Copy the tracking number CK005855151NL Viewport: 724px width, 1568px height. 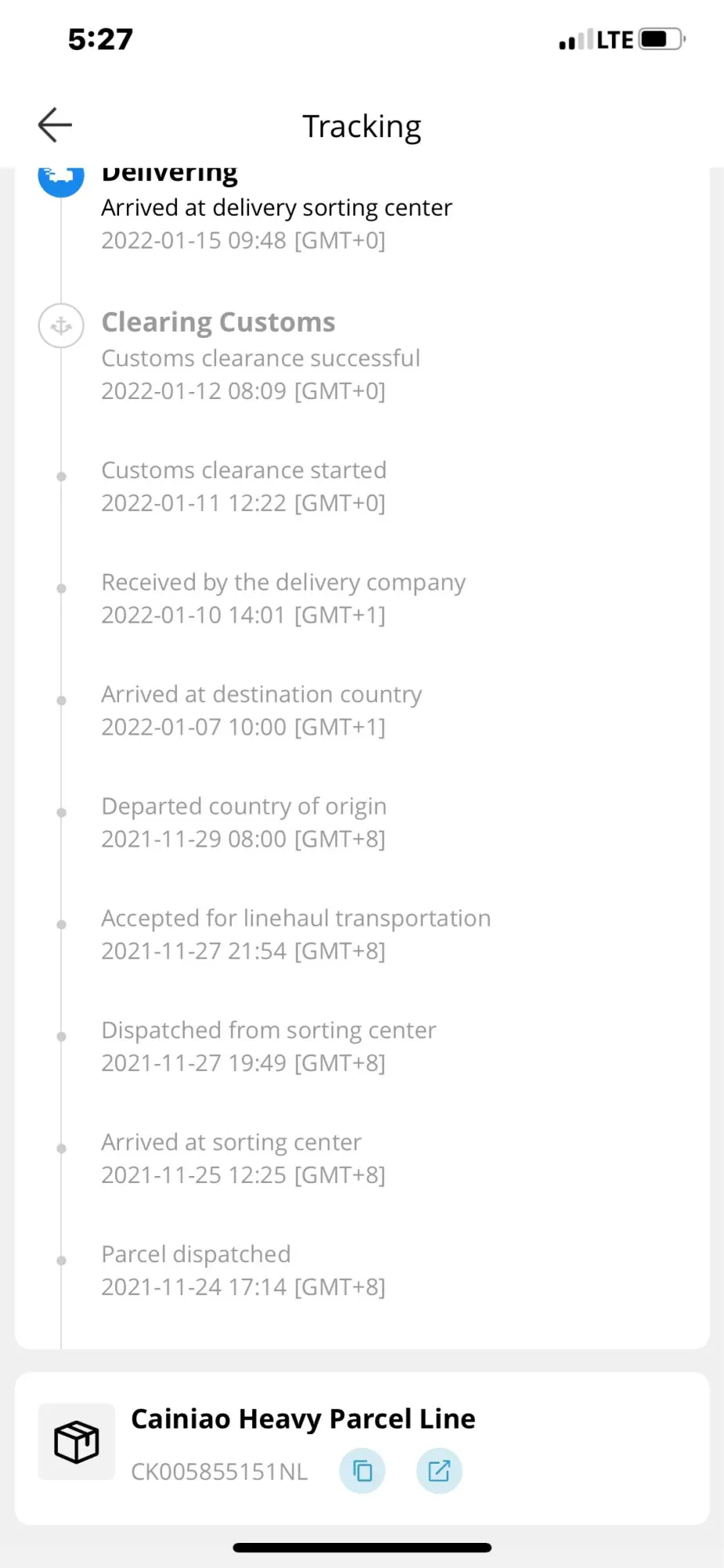[x=362, y=1471]
